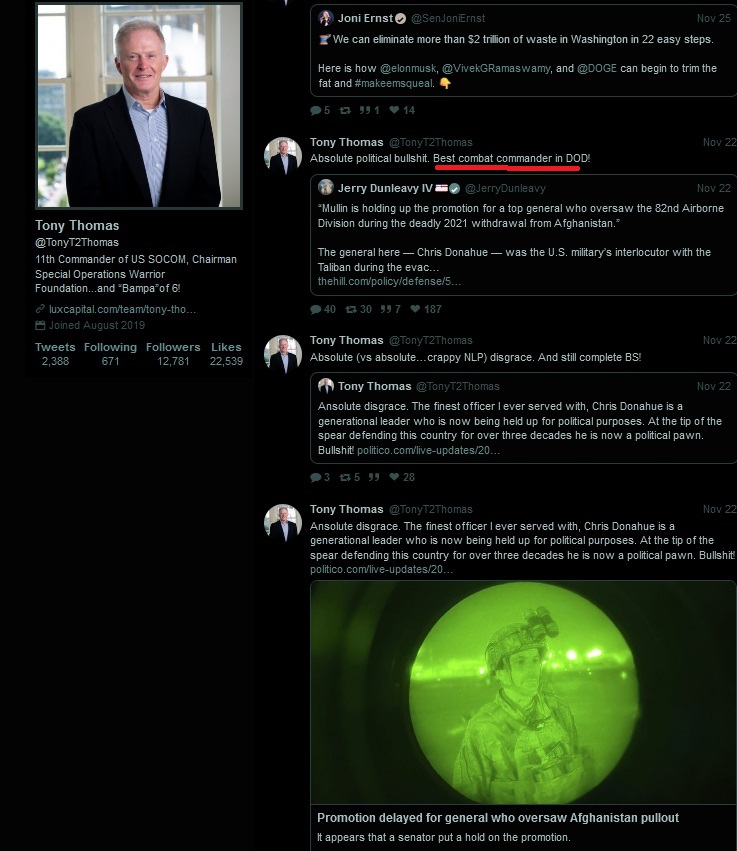Click heart icon showing 28 likes
737x851 pixels.
pos(395,477)
